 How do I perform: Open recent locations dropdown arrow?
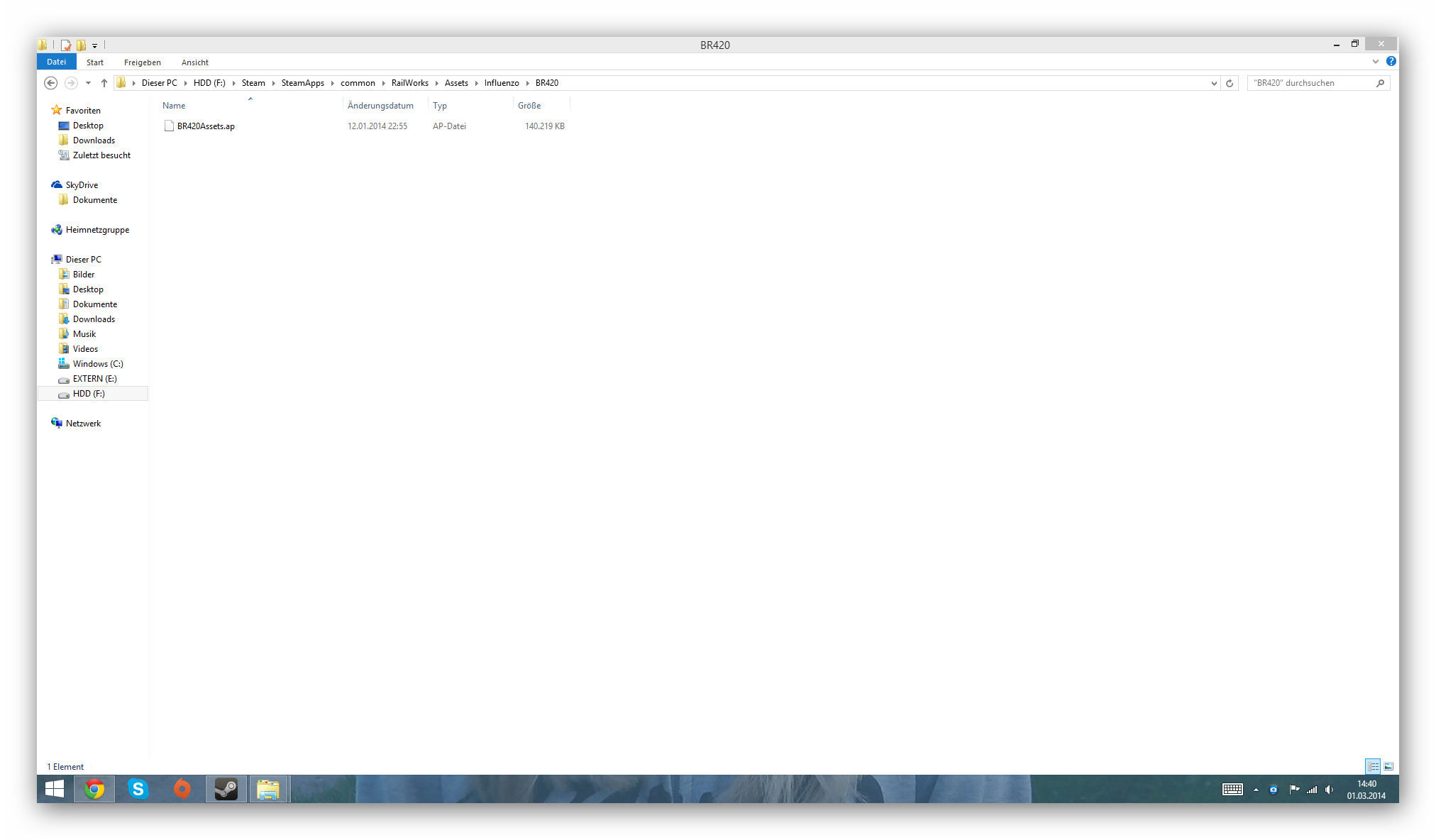[88, 83]
